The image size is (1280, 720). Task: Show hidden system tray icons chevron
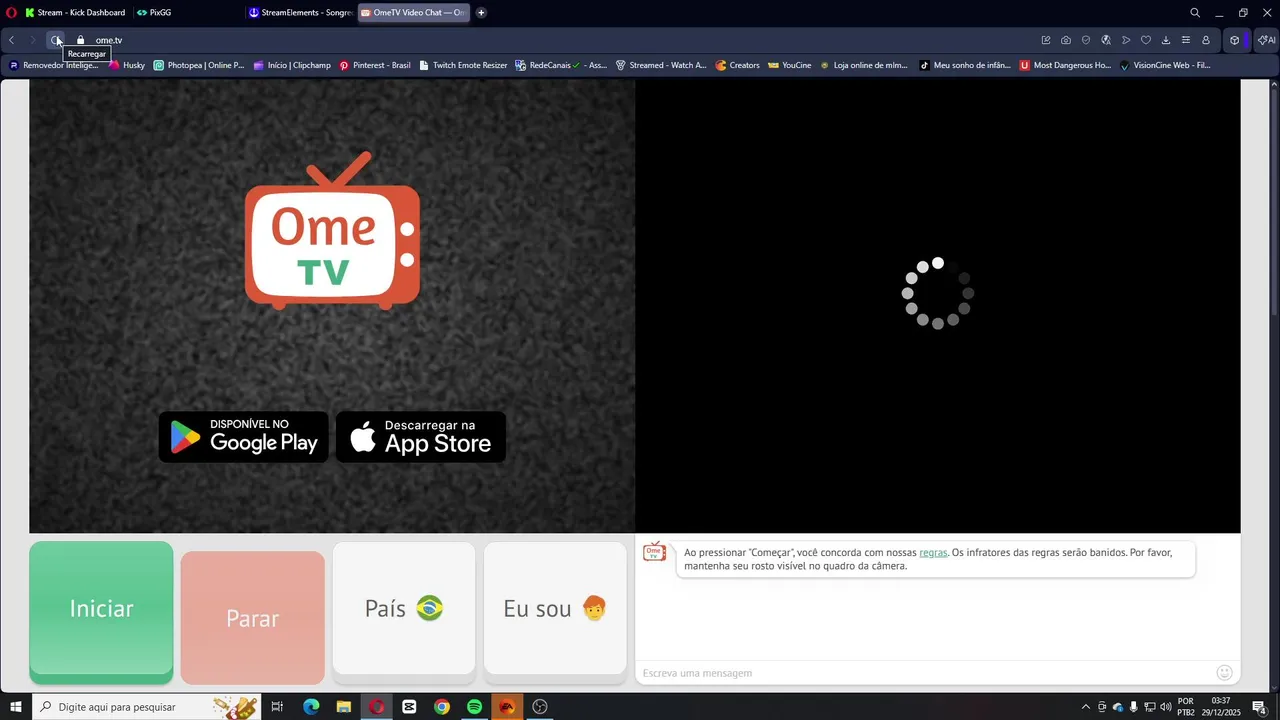click(x=1086, y=707)
